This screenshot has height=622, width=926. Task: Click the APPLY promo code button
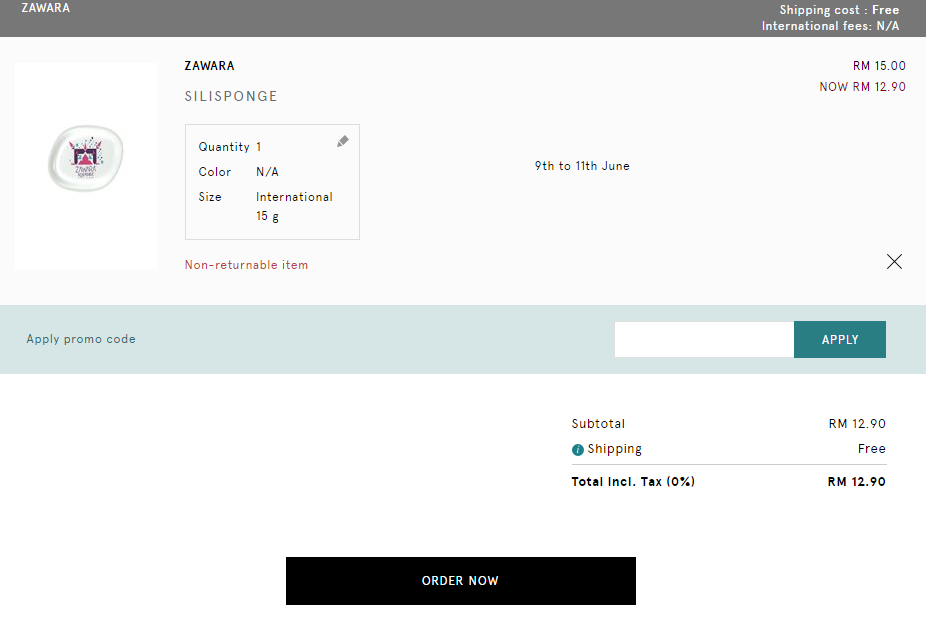coord(840,340)
